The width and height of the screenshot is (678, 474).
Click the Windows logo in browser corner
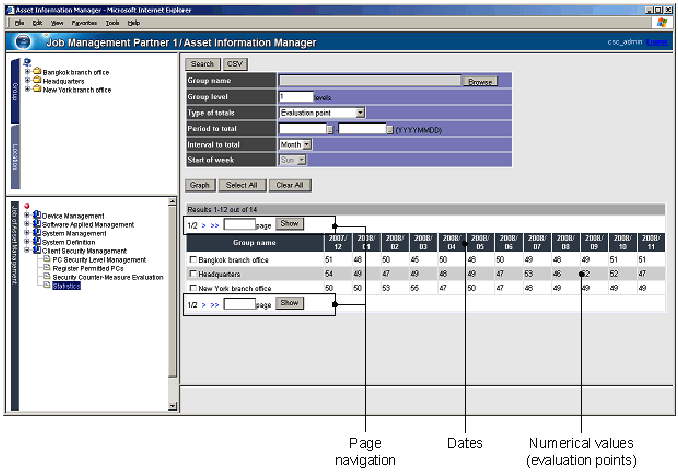[x=661, y=21]
